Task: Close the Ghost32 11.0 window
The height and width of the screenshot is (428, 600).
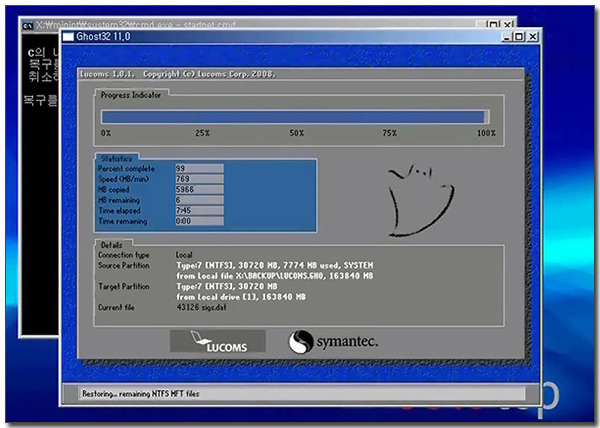Action: point(533,37)
